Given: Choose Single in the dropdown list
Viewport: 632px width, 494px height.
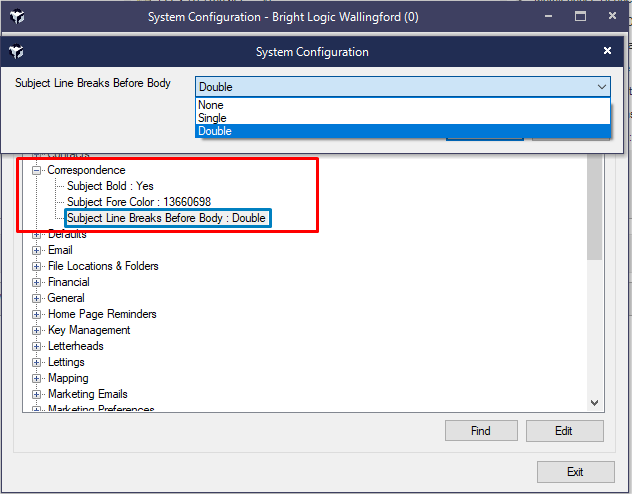Looking at the screenshot, I should tap(213, 118).
